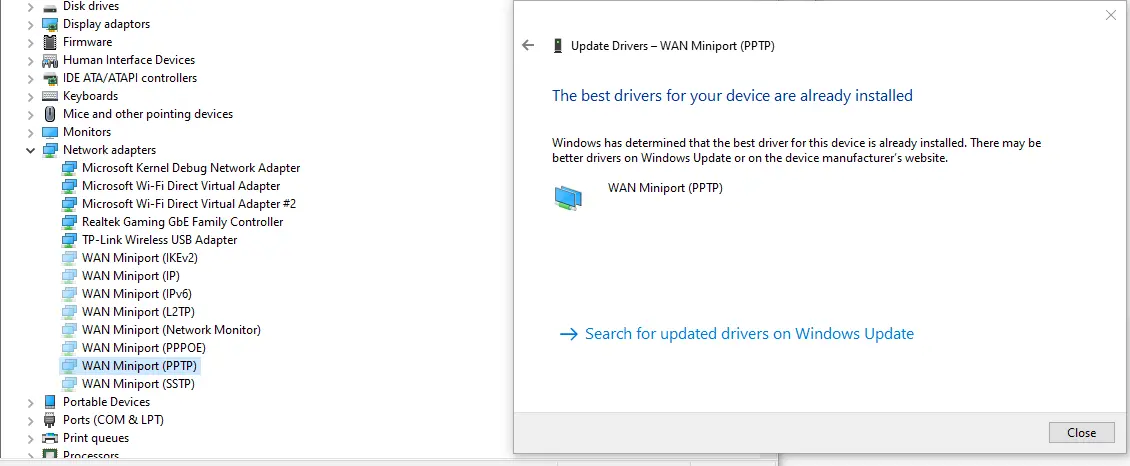Click the IDE ATA/ATAPI controllers icon
The width and height of the screenshot is (1130, 466).
pos(50,78)
